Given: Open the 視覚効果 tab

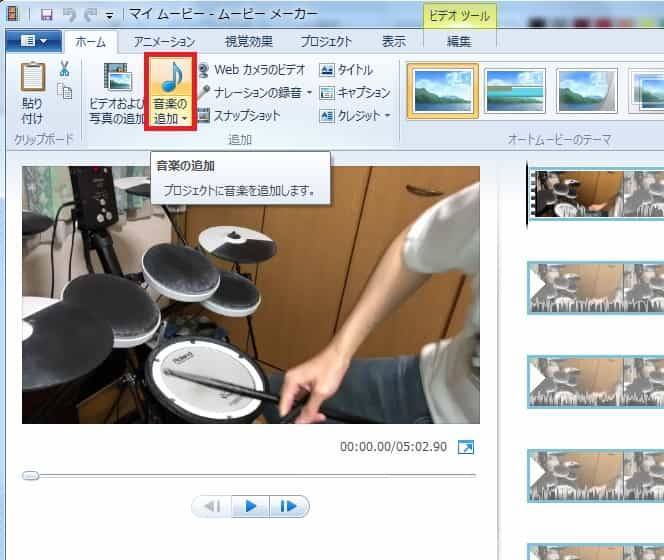Looking at the screenshot, I should pos(249,42).
